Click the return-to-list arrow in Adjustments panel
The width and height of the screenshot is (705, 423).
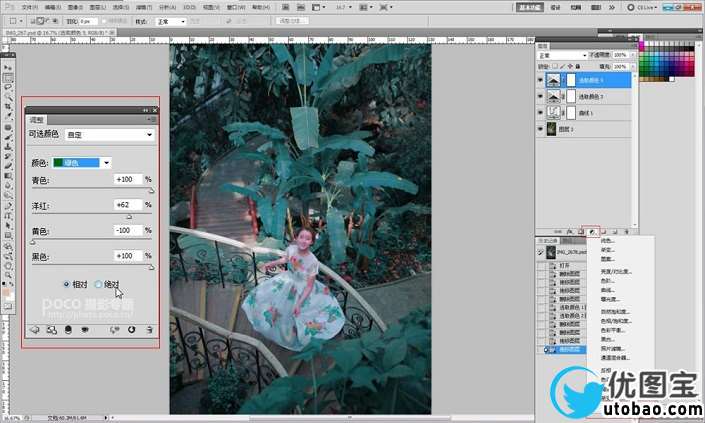coord(34,329)
